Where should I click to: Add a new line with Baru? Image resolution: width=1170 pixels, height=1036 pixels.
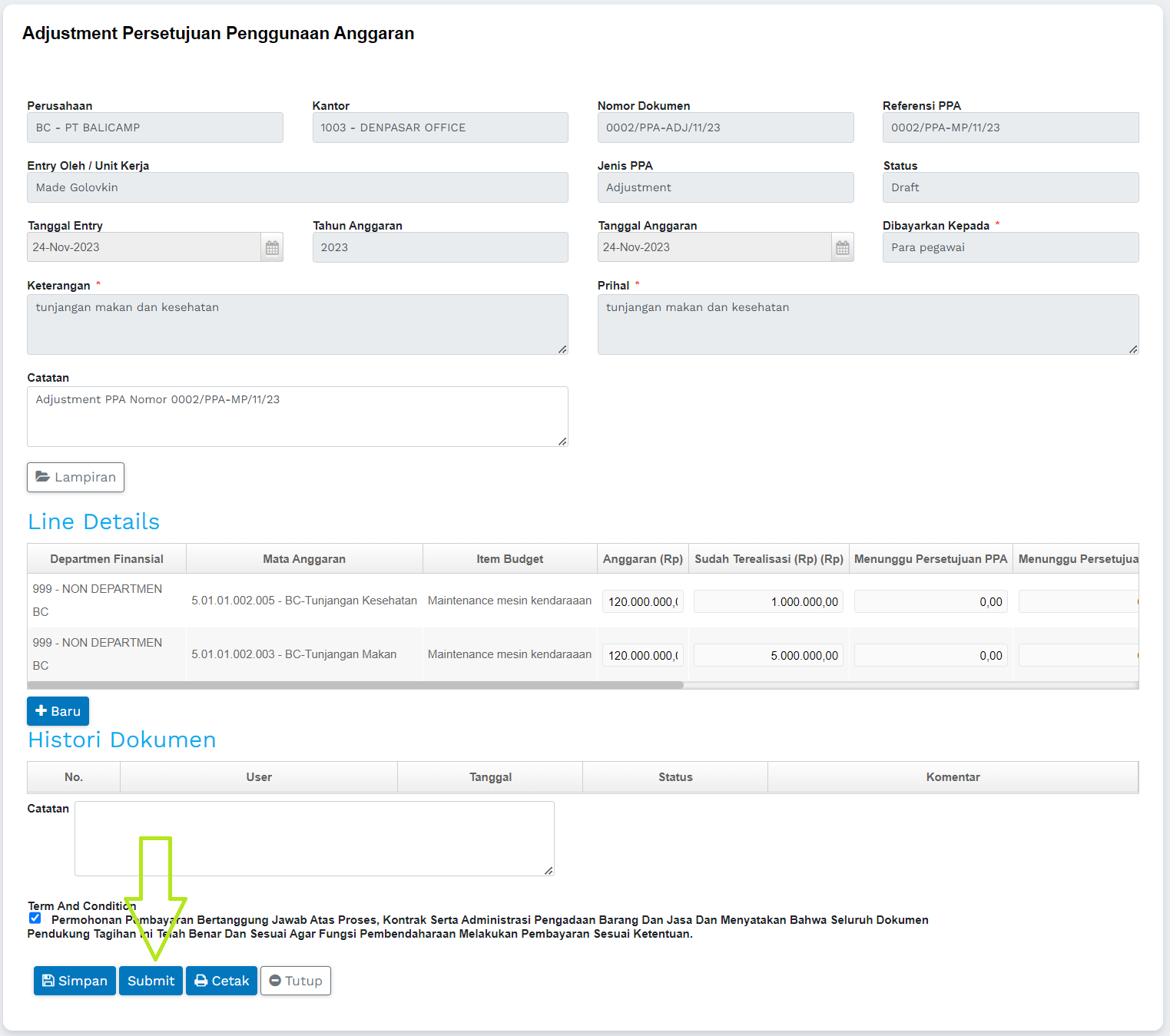coord(58,711)
